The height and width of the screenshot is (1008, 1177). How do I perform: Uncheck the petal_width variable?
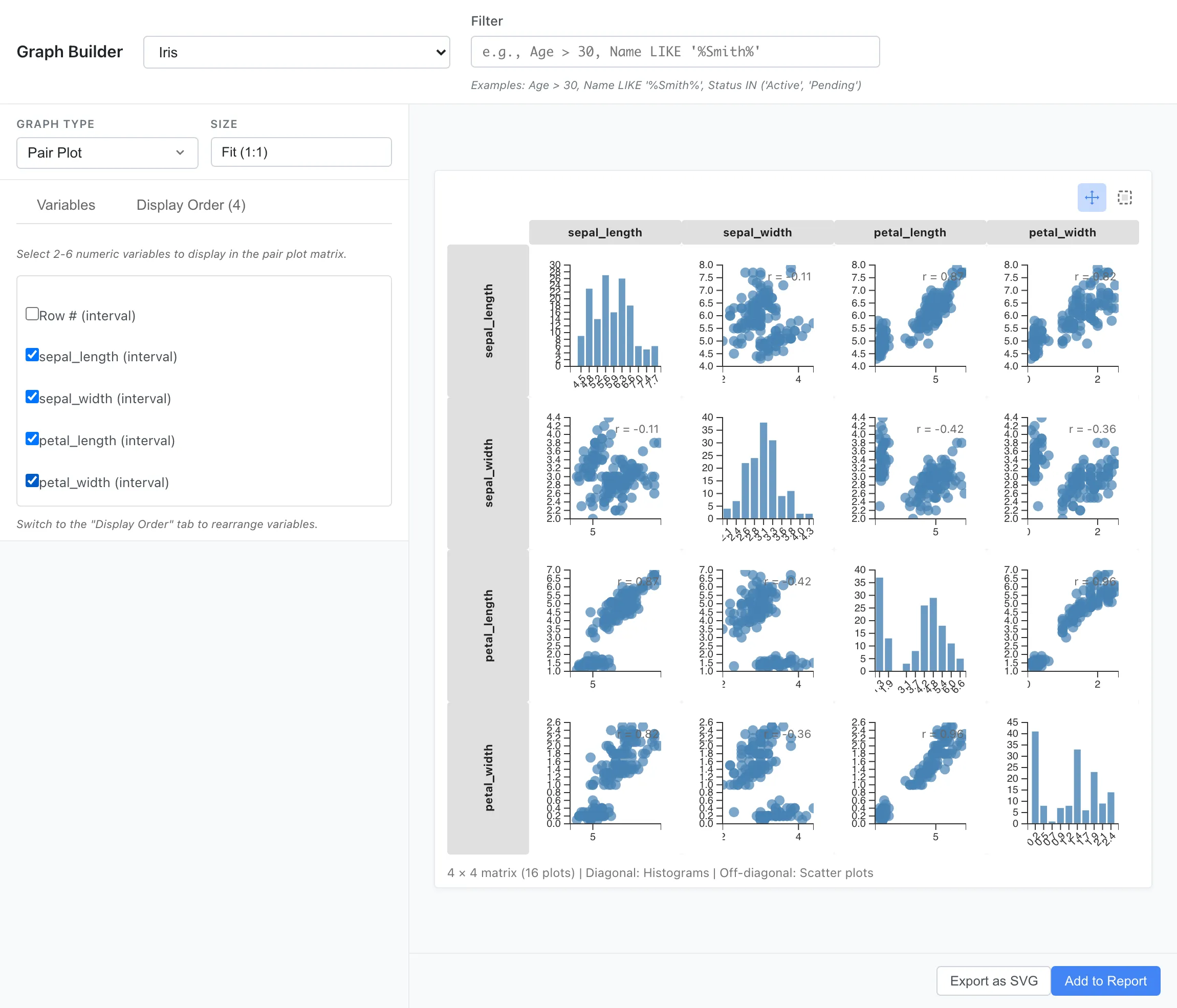coord(32,481)
